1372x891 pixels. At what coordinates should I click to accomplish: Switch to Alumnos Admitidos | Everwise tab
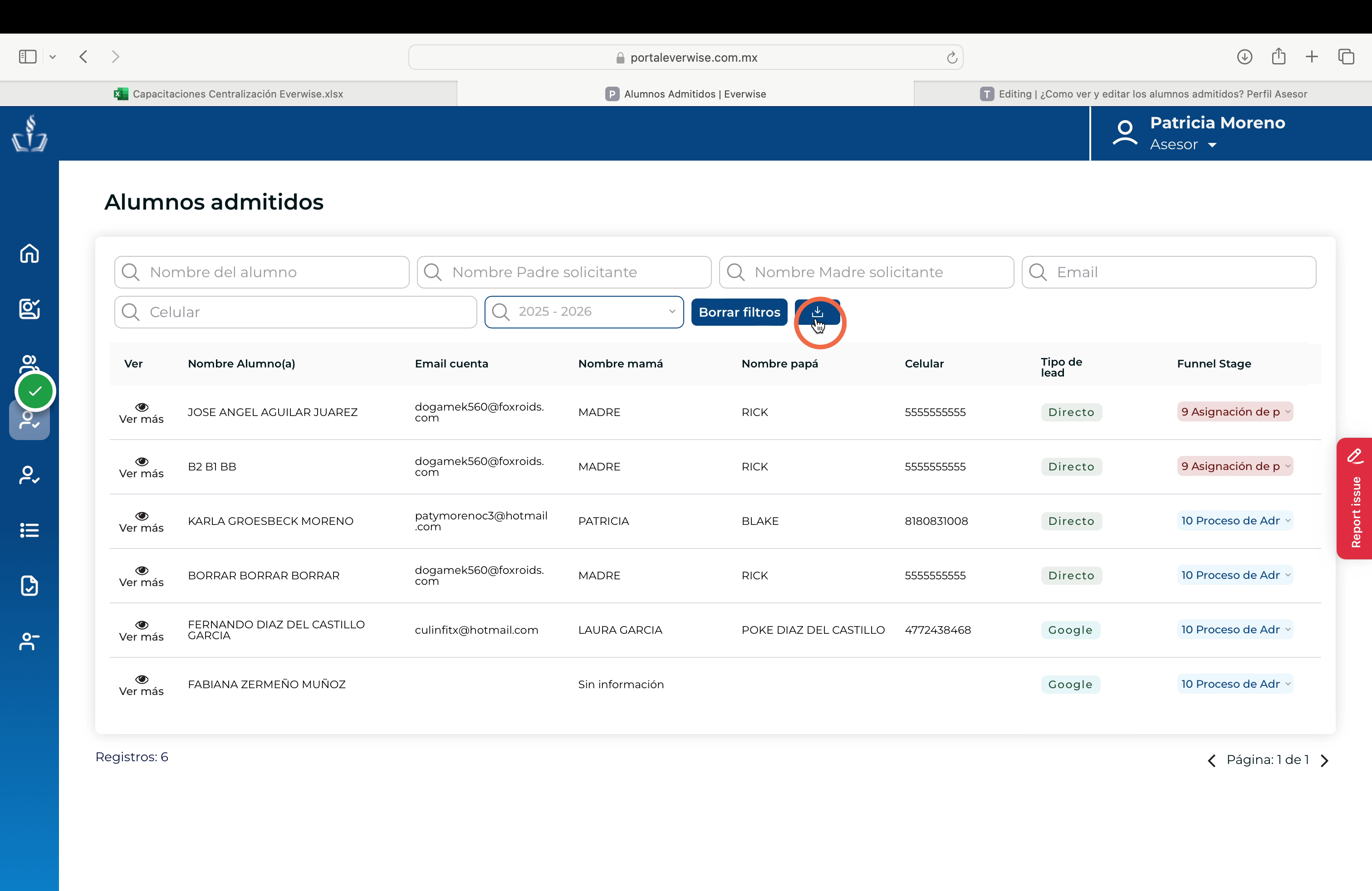coord(686,94)
